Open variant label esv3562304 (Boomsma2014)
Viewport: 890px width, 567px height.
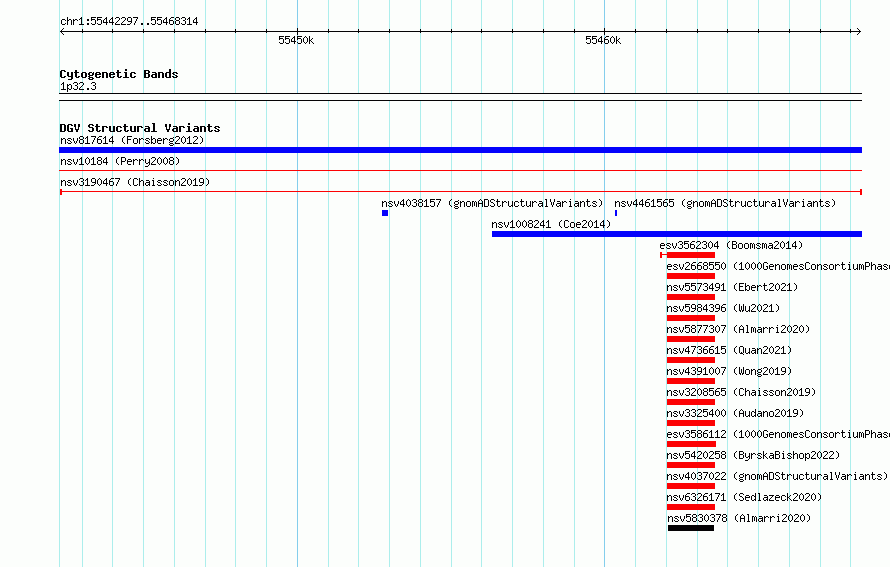point(731,245)
